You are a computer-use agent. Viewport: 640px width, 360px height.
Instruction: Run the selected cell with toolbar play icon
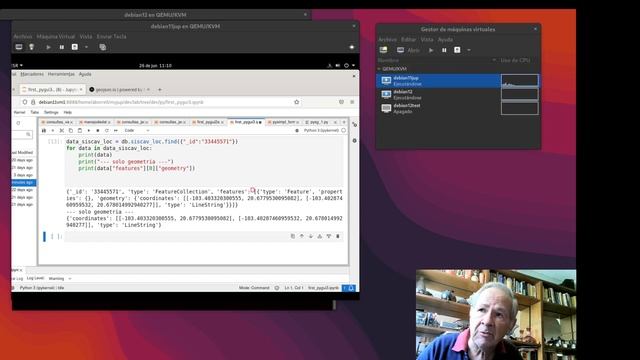[89, 131]
